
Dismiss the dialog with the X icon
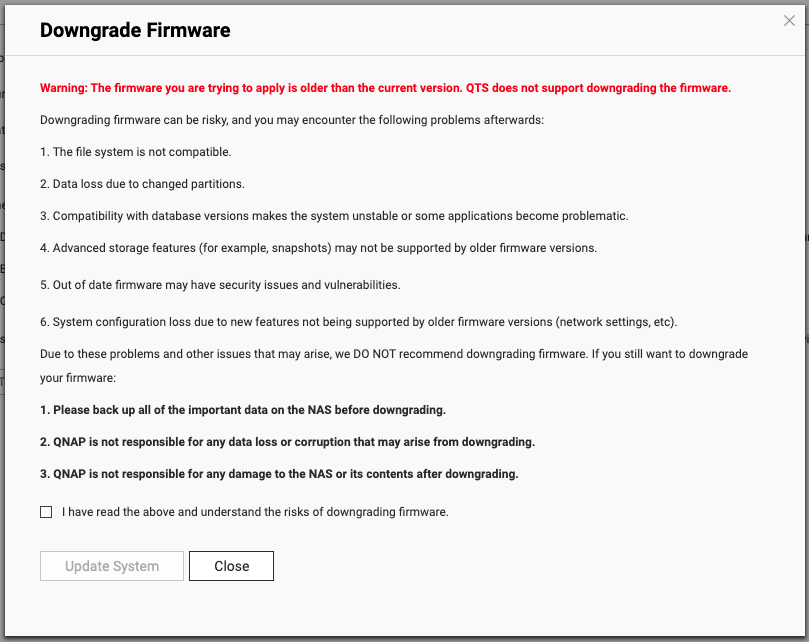789,21
